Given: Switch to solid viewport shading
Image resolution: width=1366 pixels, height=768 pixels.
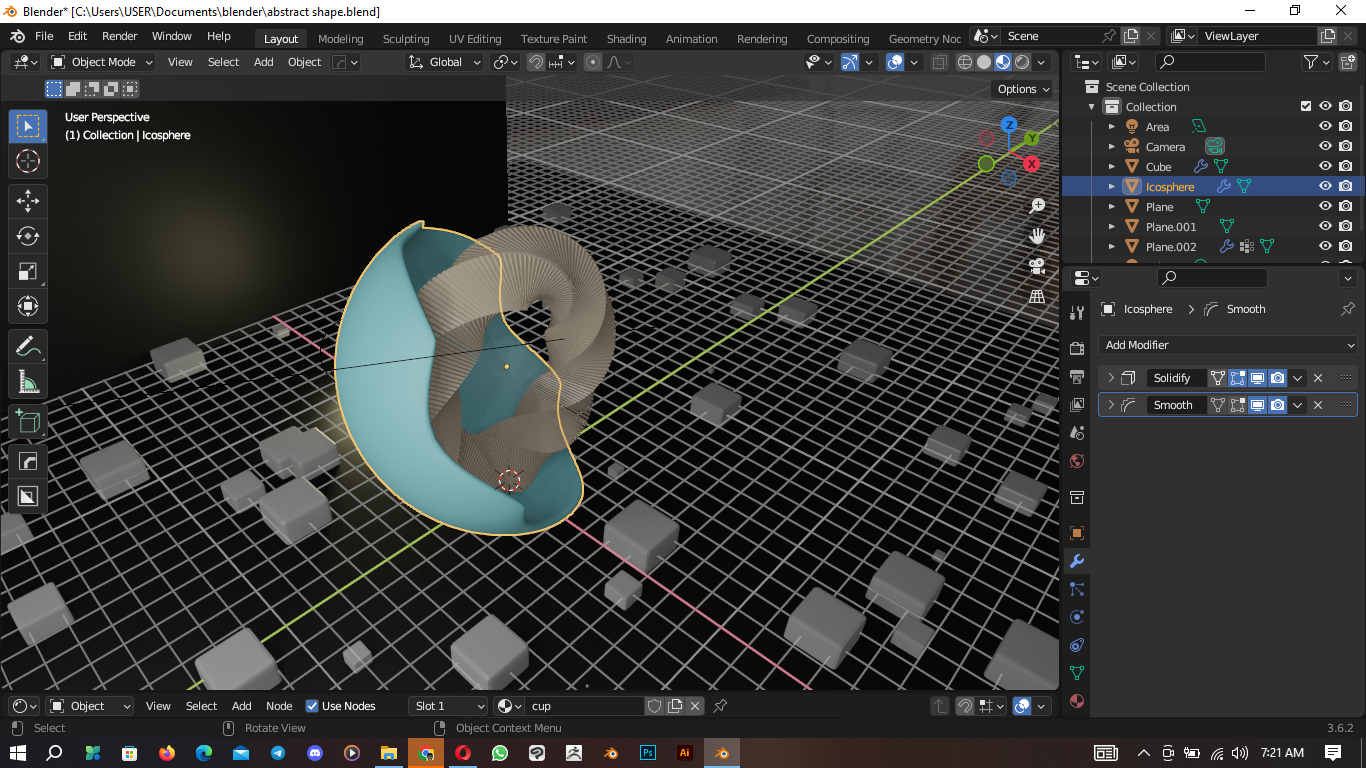Looking at the screenshot, I should 984,62.
